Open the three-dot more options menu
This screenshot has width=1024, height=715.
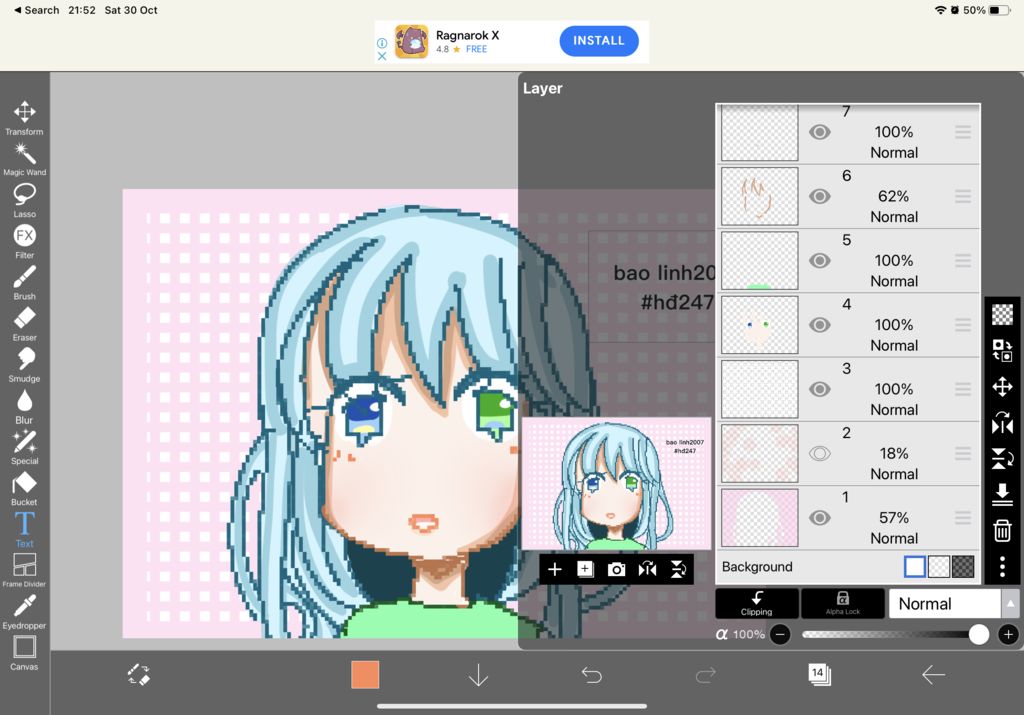1002,567
